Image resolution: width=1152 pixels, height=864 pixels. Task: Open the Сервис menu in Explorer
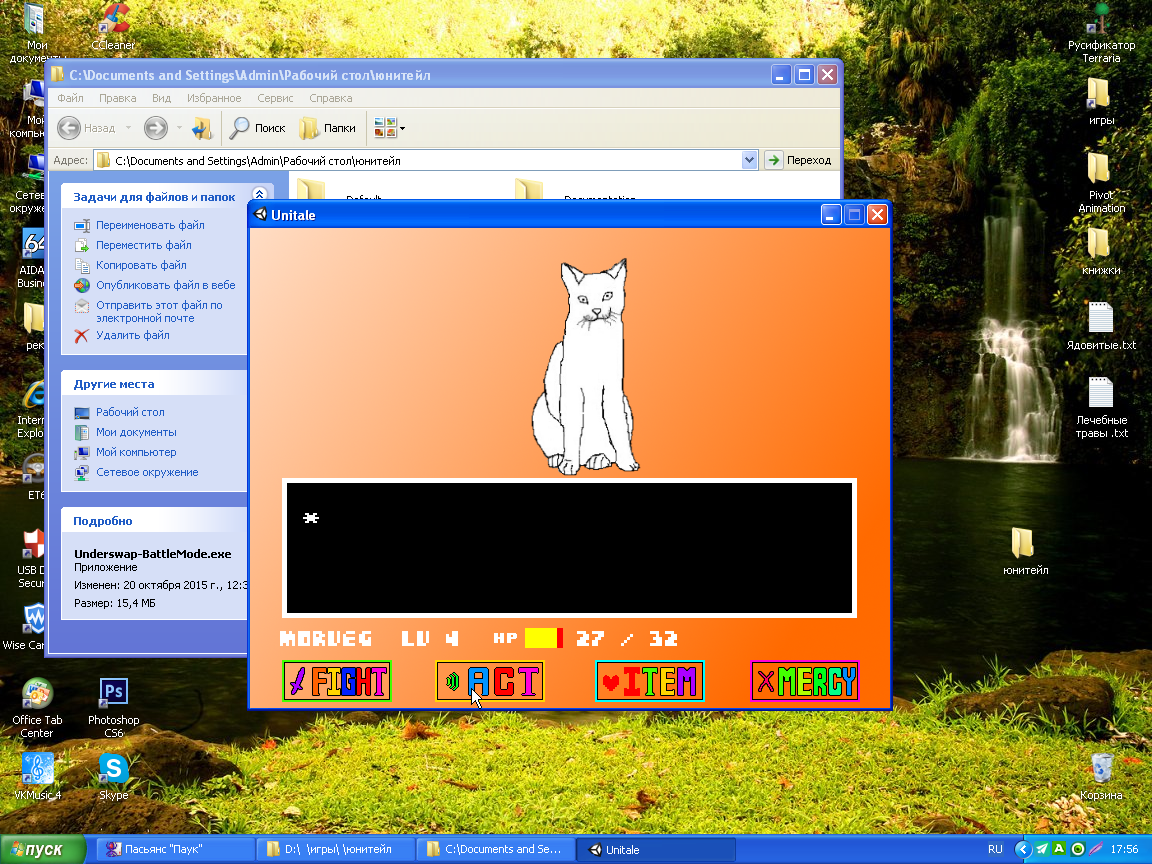point(275,98)
